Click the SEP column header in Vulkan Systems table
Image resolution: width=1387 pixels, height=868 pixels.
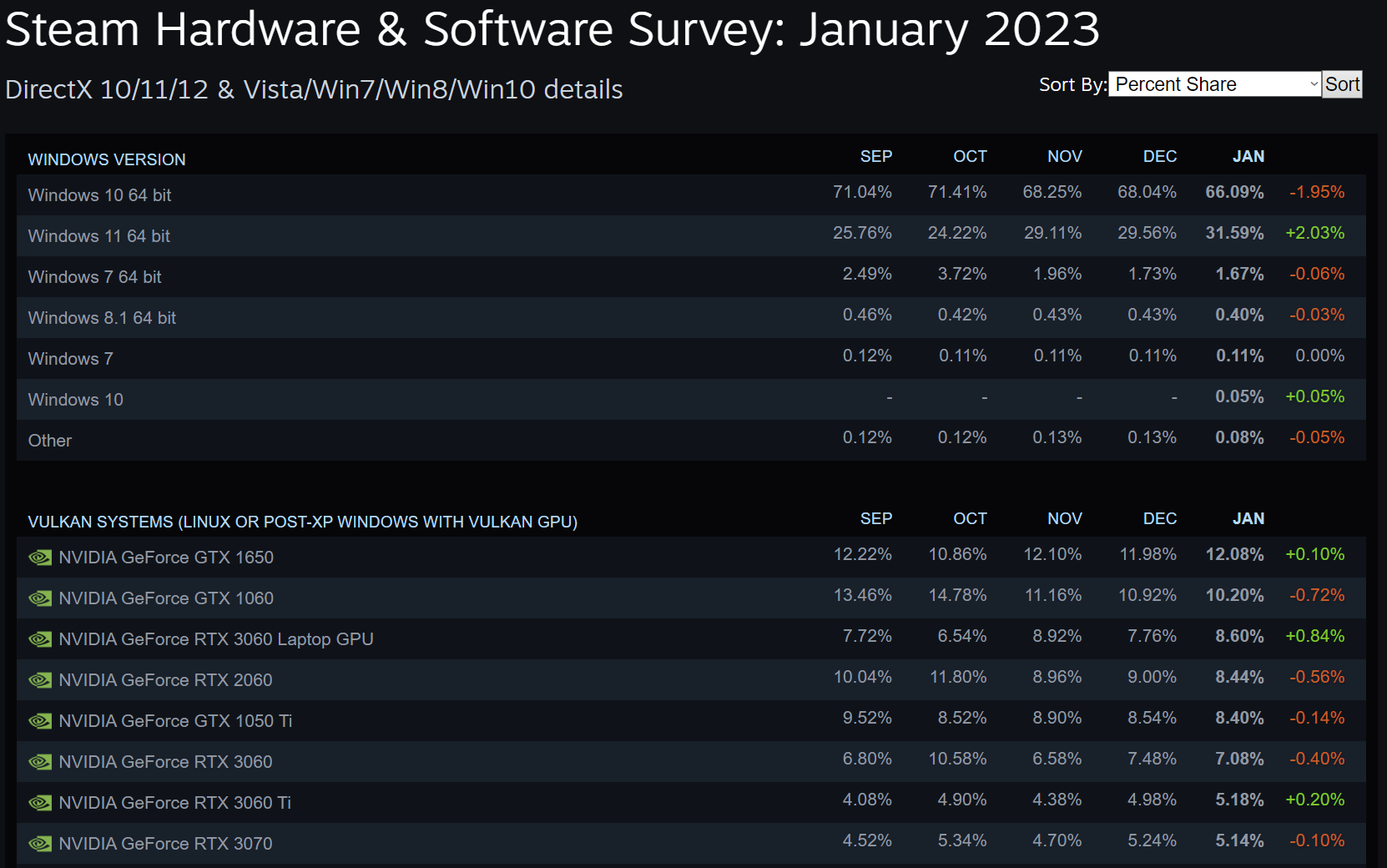pyautogui.click(x=876, y=519)
